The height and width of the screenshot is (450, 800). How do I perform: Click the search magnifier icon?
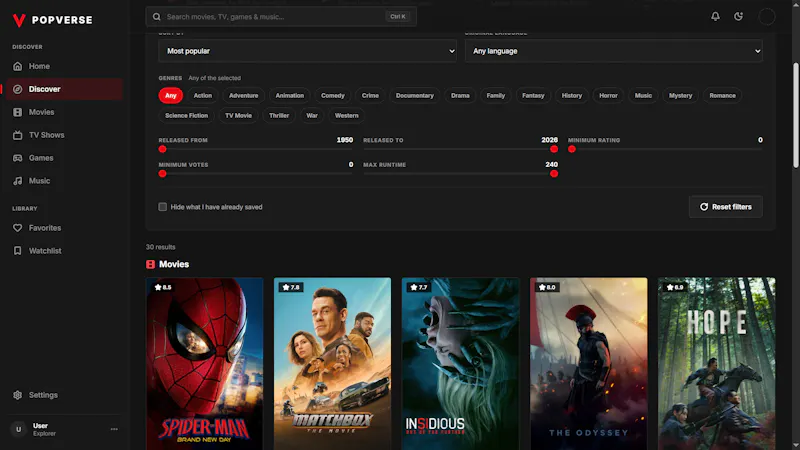(157, 17)
